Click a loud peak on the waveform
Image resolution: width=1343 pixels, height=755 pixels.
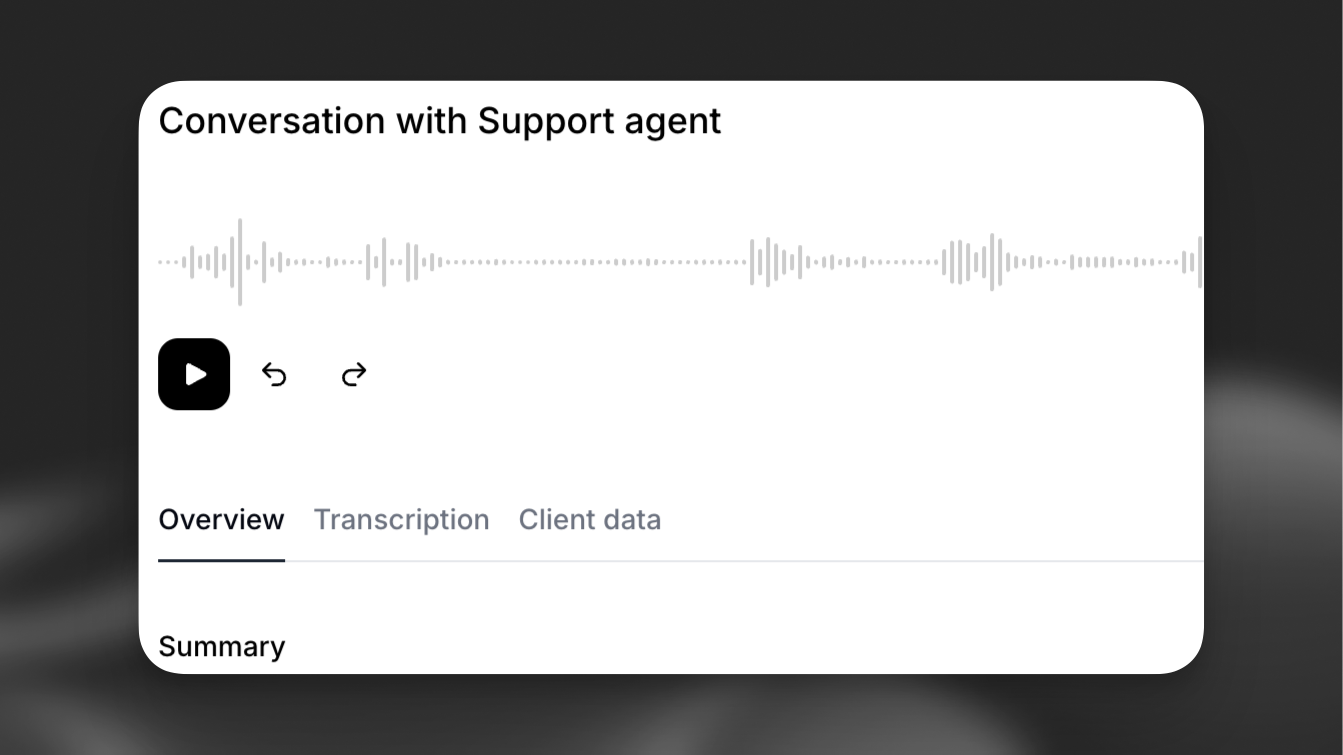(x=239, y=260)
